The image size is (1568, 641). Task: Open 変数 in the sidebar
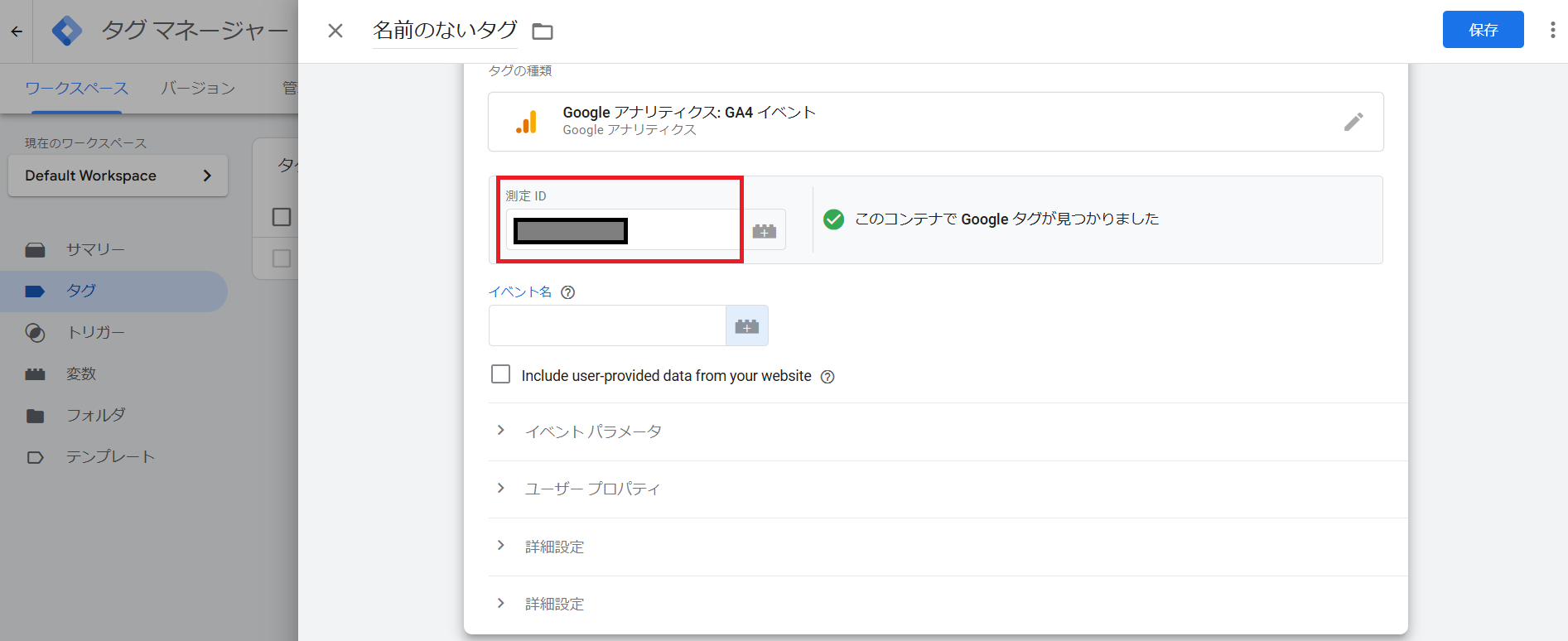pyautogui.click(x=113, y=374)
